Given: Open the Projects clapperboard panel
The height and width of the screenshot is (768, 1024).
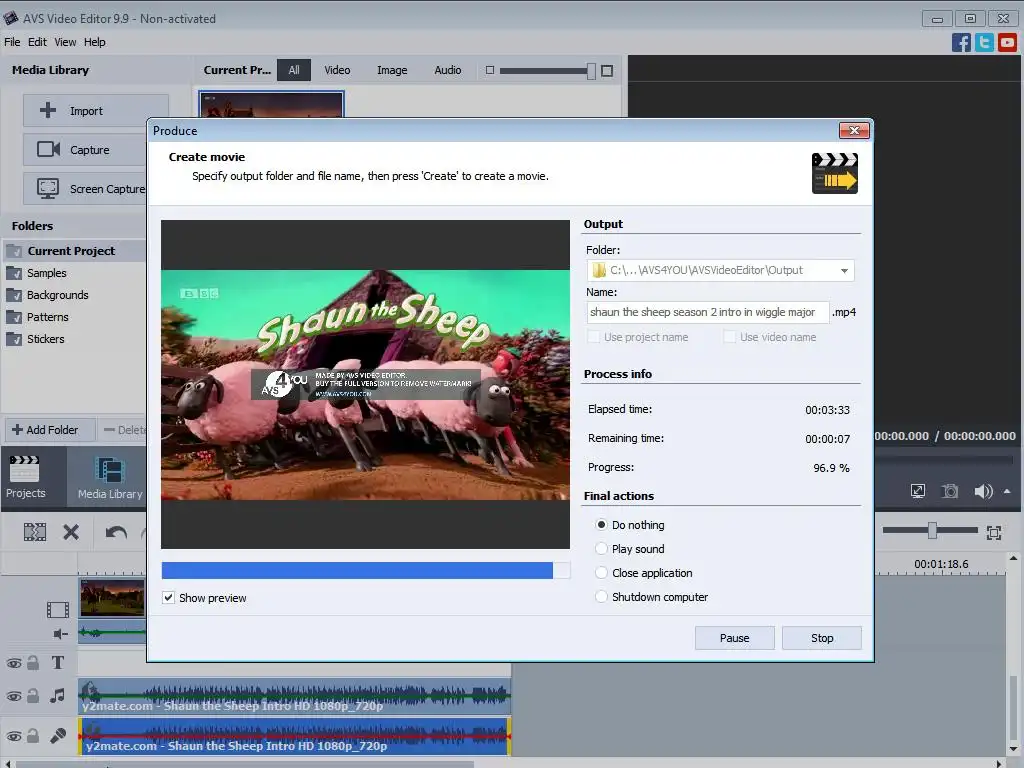Looking at the screenshot, I should click(x=25, y=477).
